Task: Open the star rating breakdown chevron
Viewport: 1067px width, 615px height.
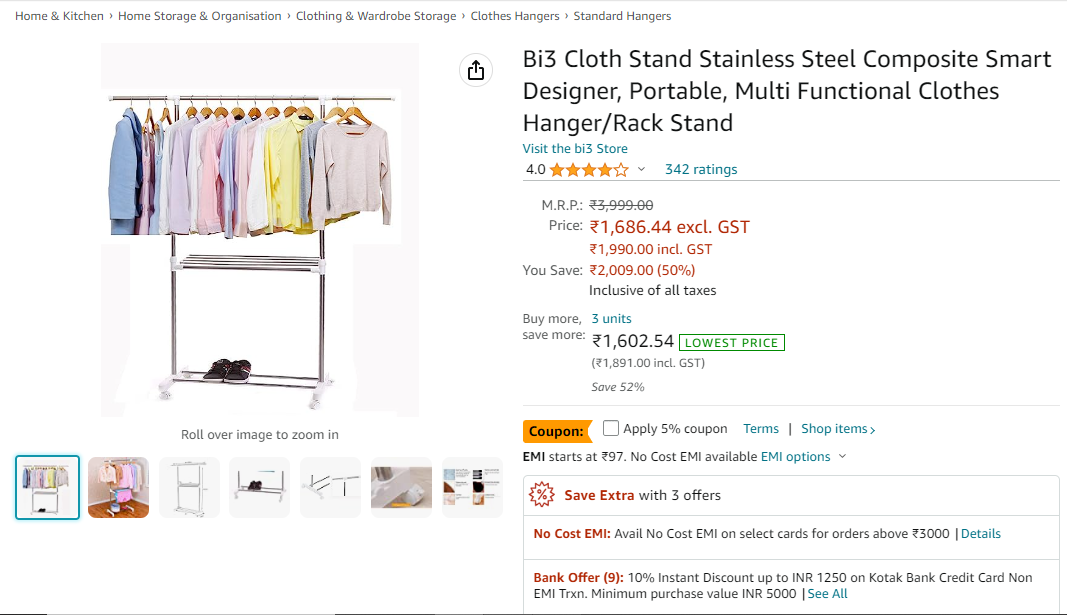Action: (642, 170)
